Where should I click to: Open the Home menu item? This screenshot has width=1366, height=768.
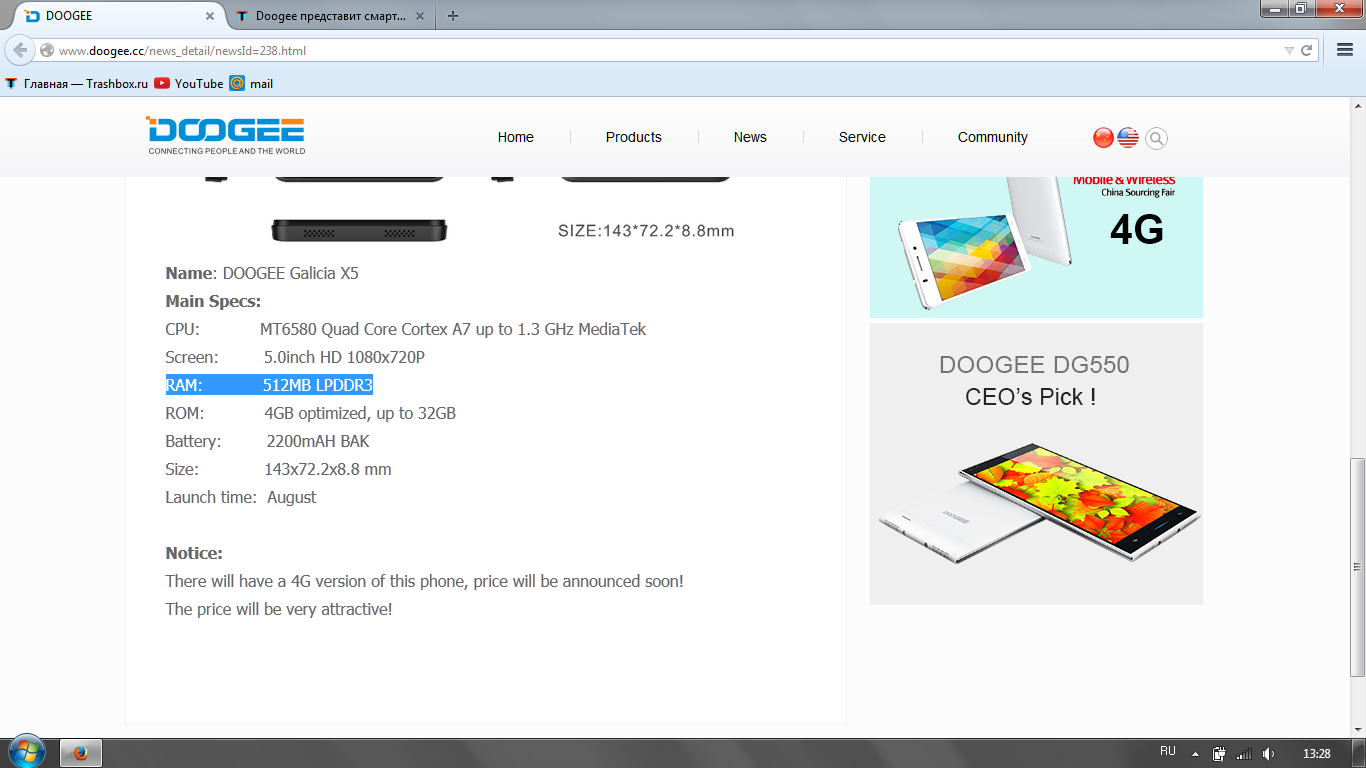(516, 137)
